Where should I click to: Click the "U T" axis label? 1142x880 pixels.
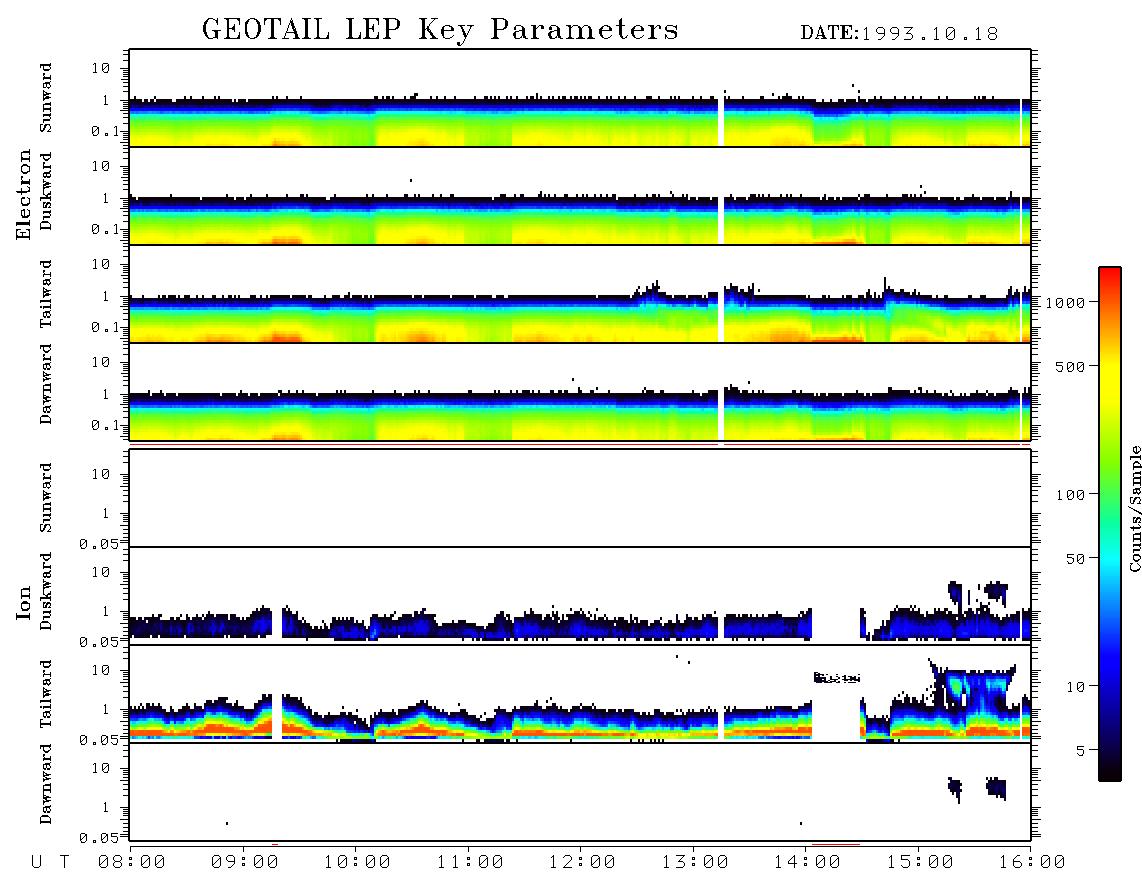(50, 863)
